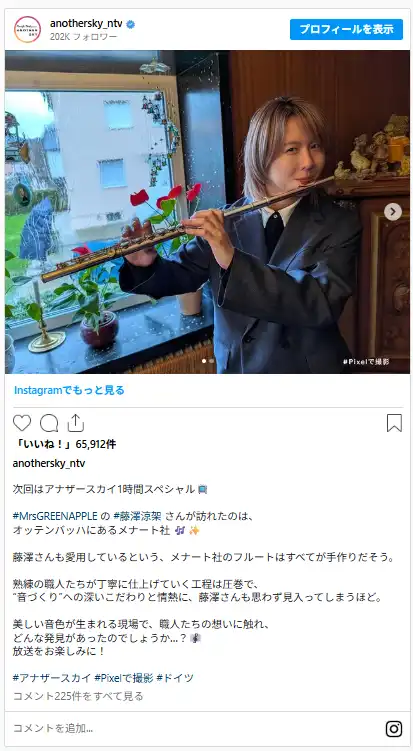Open the #MrsGREENAPPLE hashtag

tap(55, 516)
